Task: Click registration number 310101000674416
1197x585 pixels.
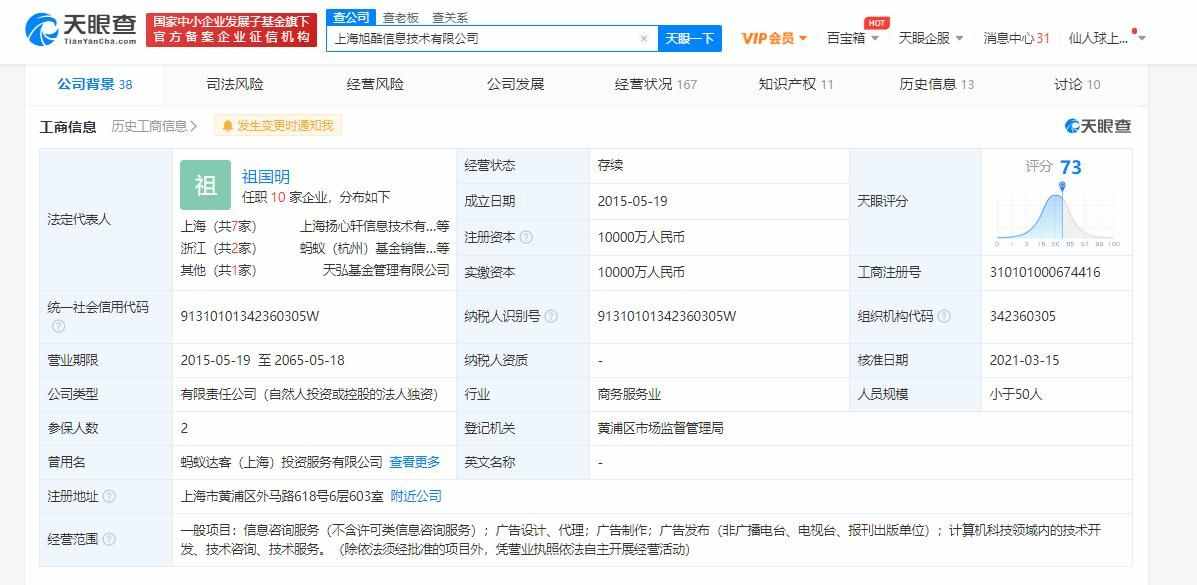Action: tap(1044, 272)
